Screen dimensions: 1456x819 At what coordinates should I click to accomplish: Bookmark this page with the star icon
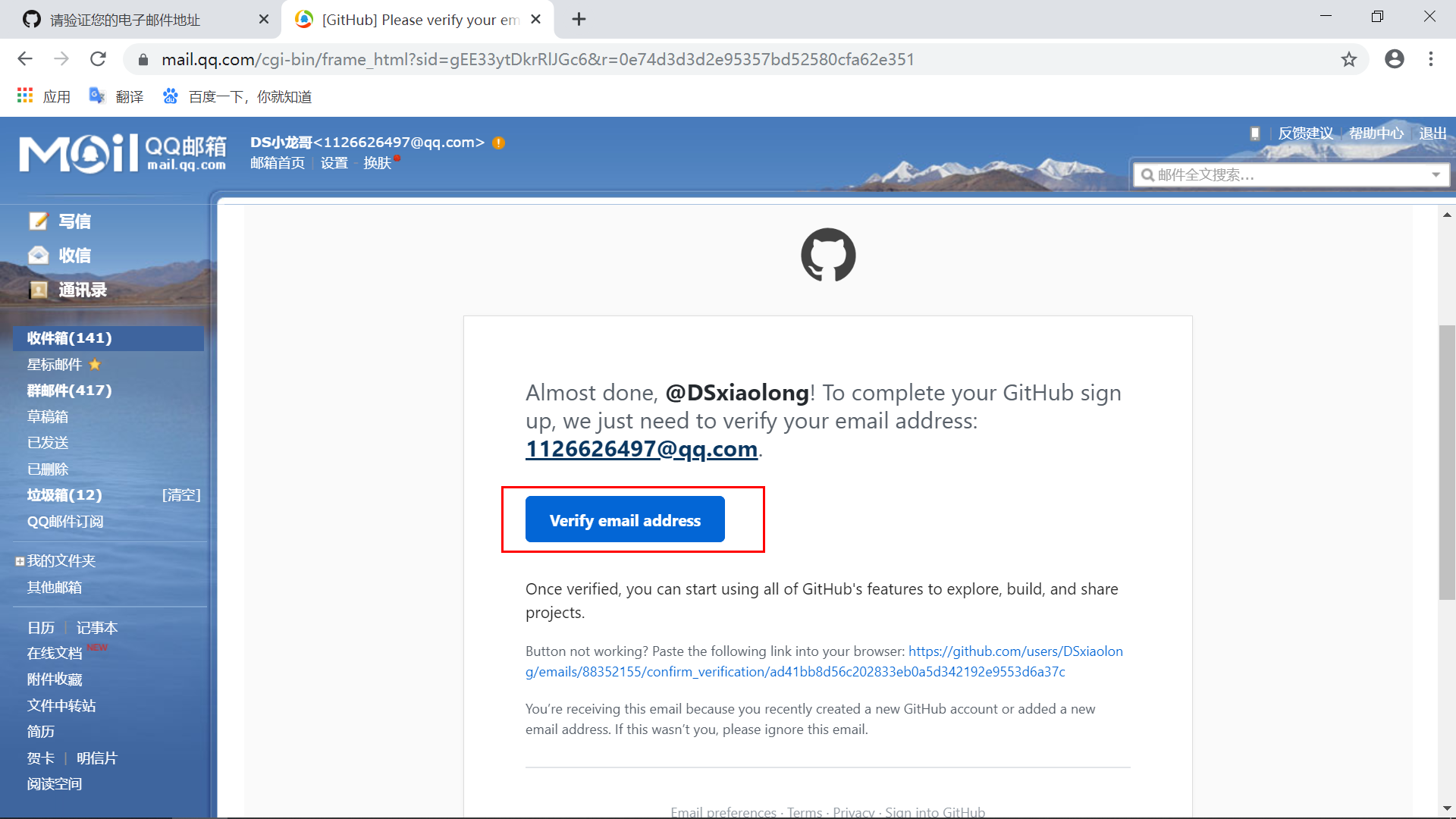pyautogui.click(x=1348, y=59)
